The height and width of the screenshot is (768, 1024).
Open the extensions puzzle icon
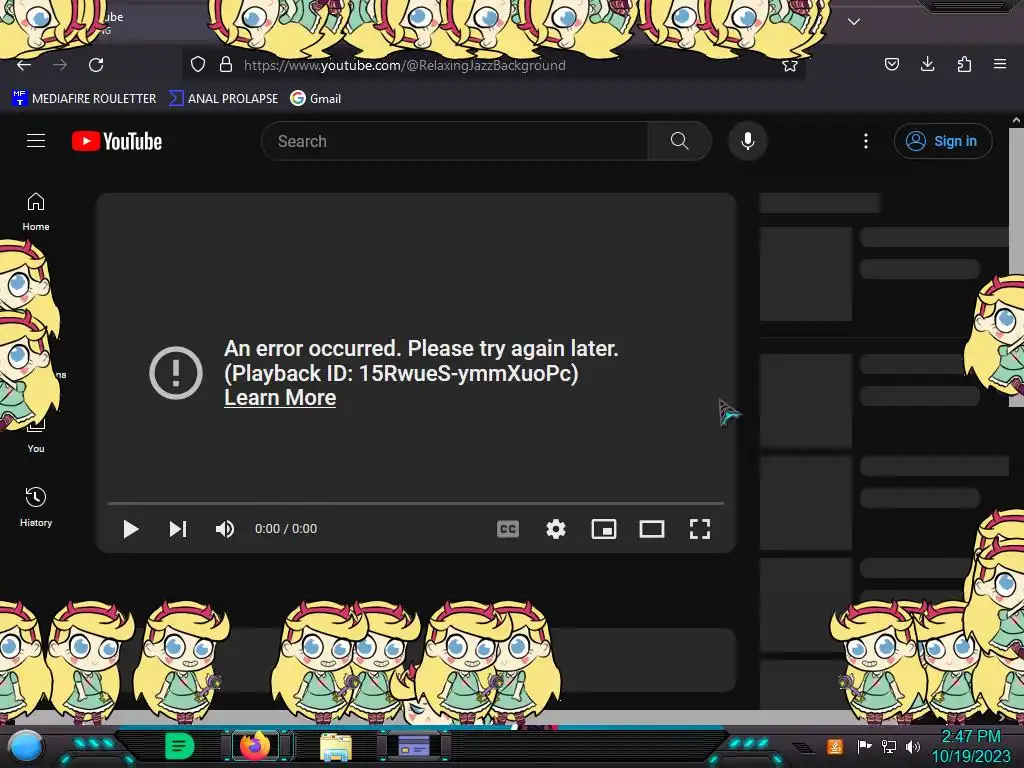964,64
